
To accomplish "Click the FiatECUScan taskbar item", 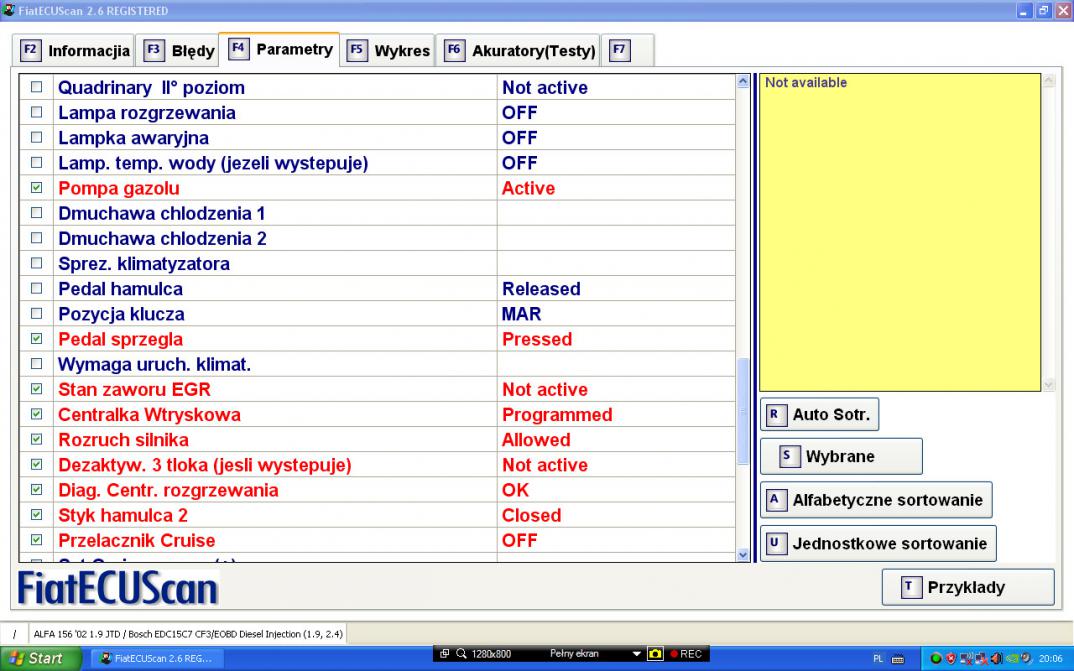I will pos(160,658).
